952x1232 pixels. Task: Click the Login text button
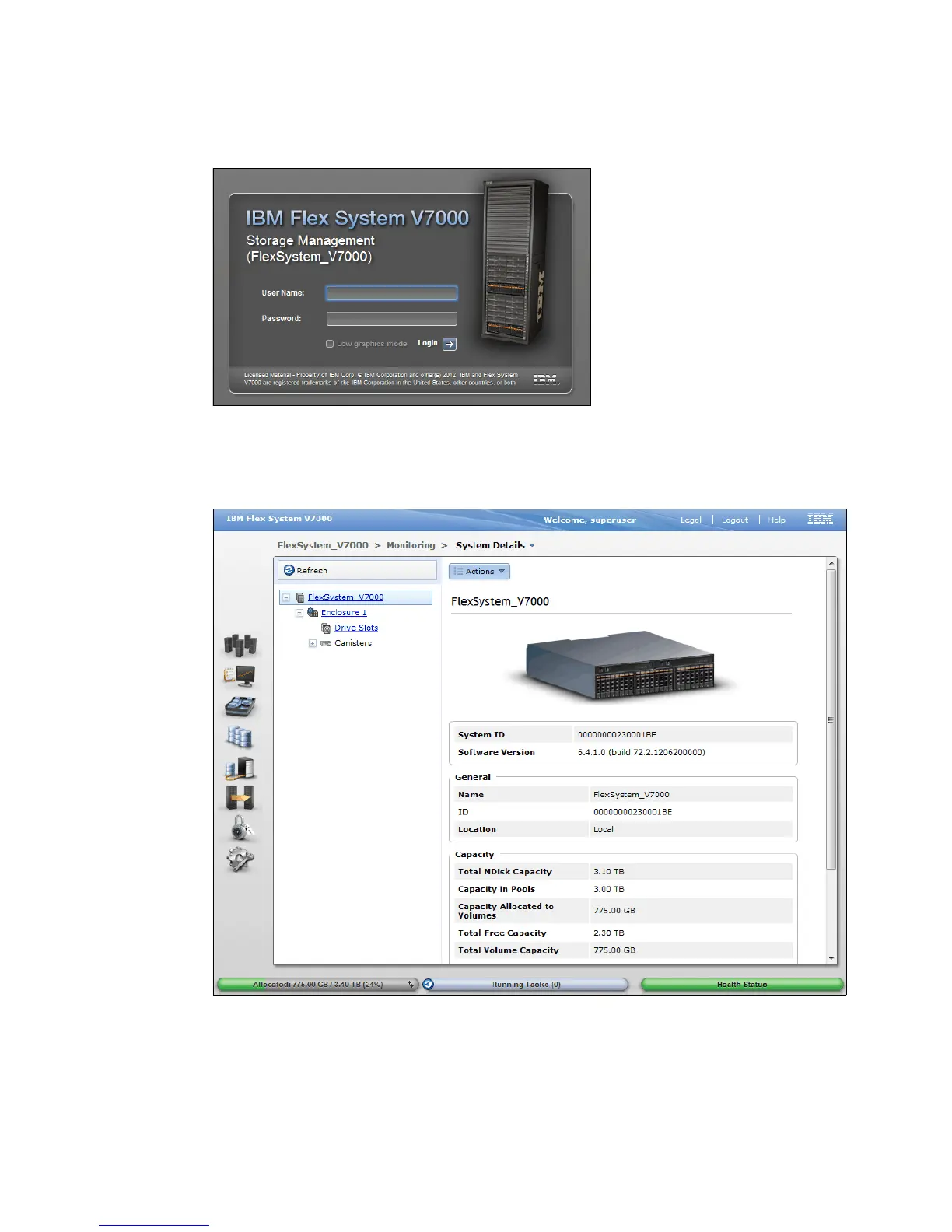tap(428, 343)
